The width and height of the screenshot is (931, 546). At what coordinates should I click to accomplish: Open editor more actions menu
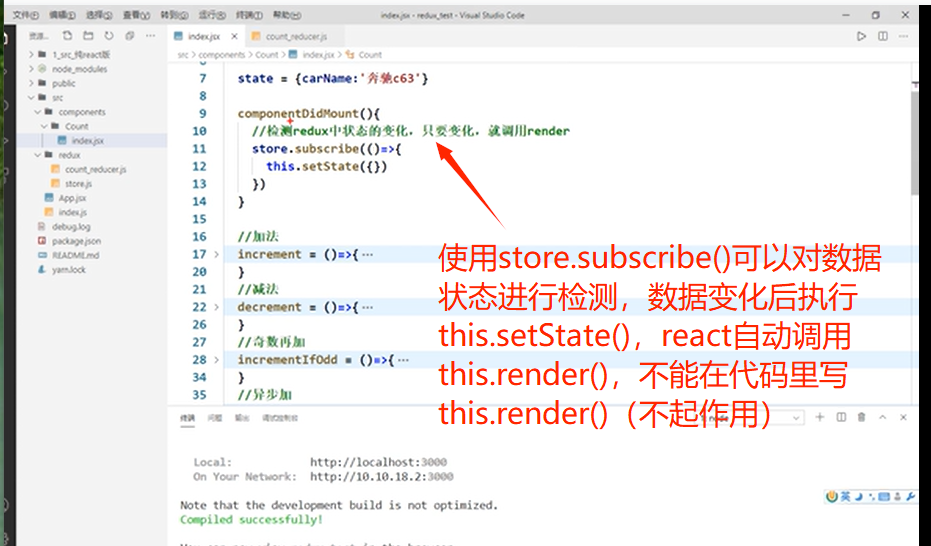[903, 36]
